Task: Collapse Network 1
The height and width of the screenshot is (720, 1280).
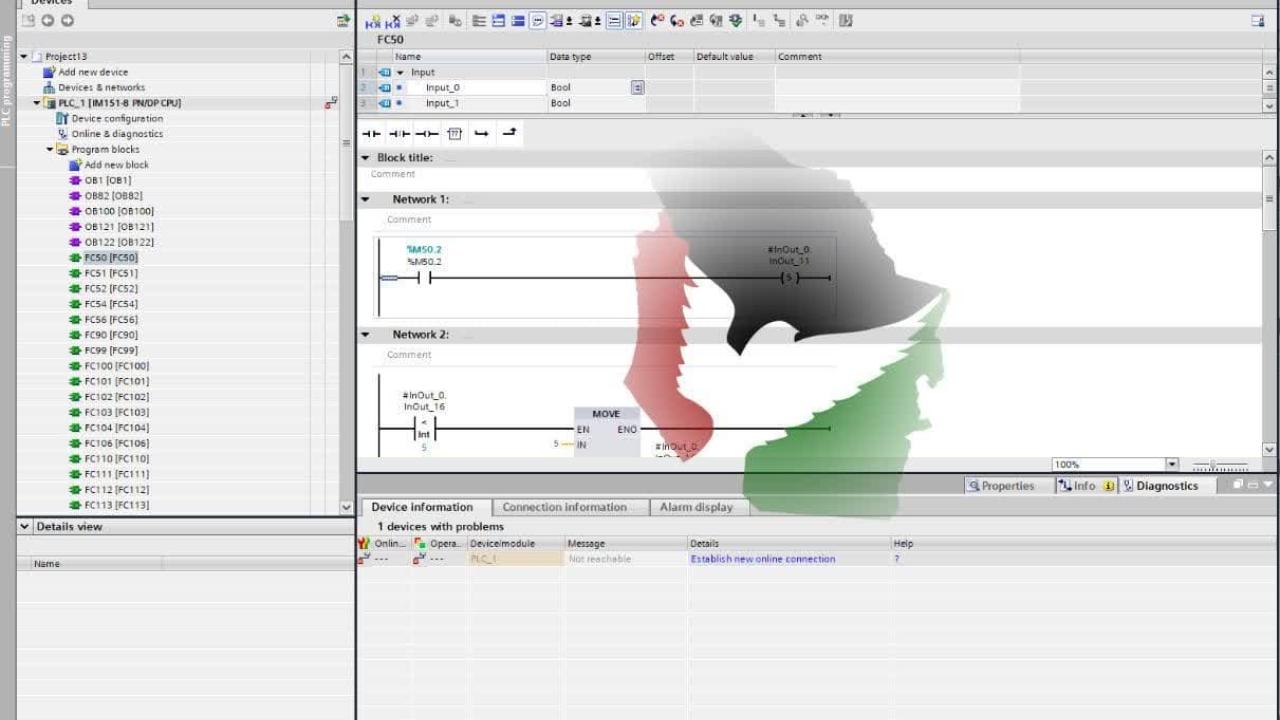Action: pyautogui.click(x=365, y=199)
